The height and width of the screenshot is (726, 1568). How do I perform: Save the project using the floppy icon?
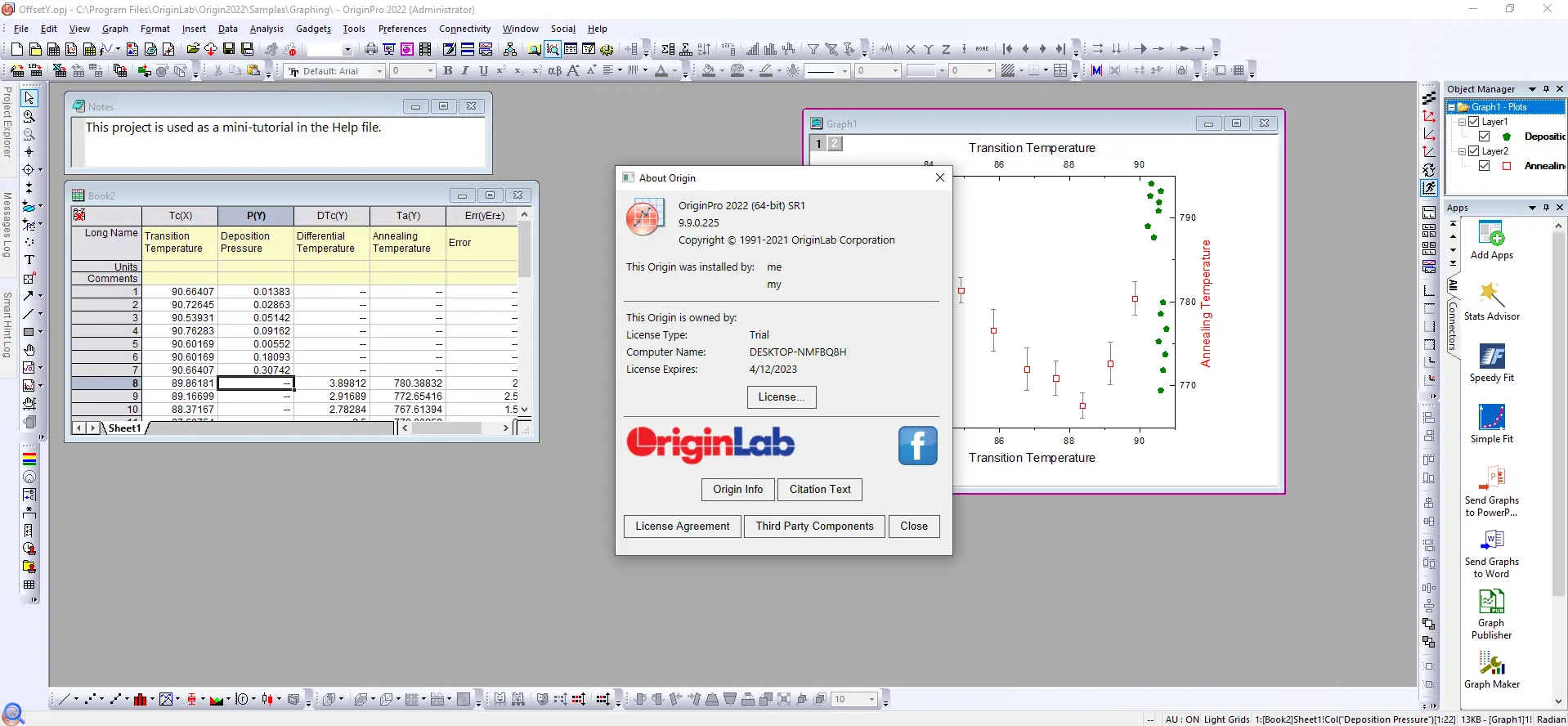(x=229, y=49)
